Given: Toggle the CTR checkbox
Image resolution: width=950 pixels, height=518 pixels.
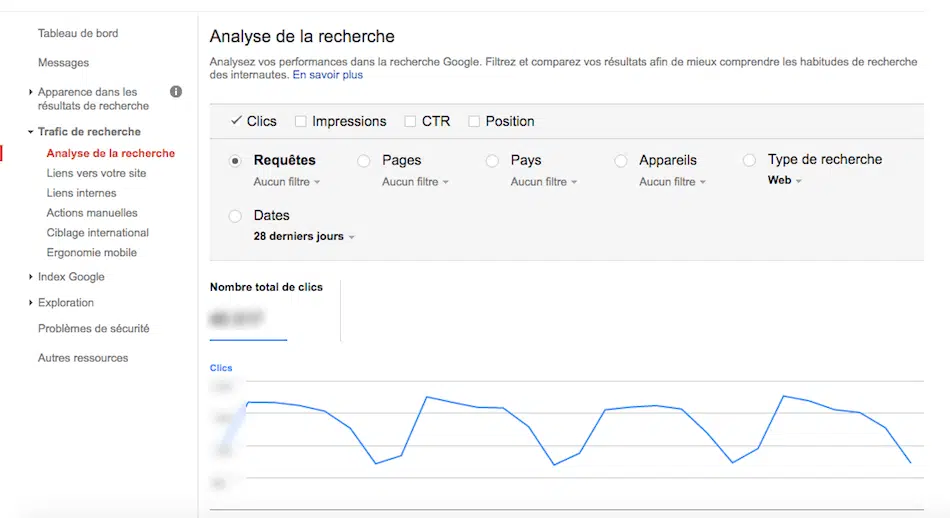Looking at the screenshot, I should click(410, 121).
